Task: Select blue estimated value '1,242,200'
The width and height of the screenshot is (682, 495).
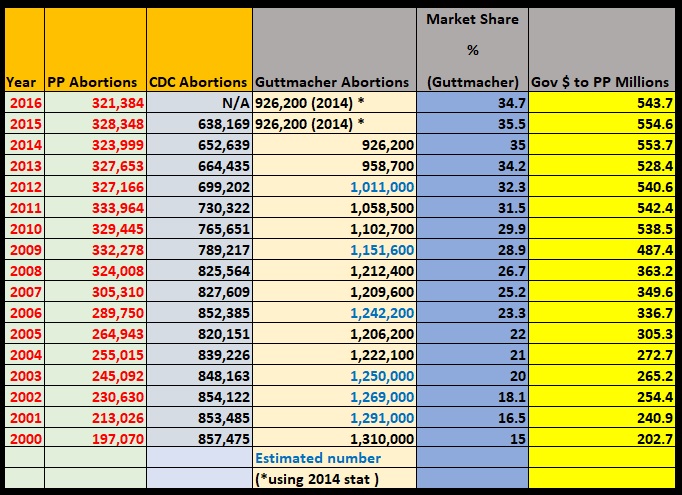Action: 382,313
